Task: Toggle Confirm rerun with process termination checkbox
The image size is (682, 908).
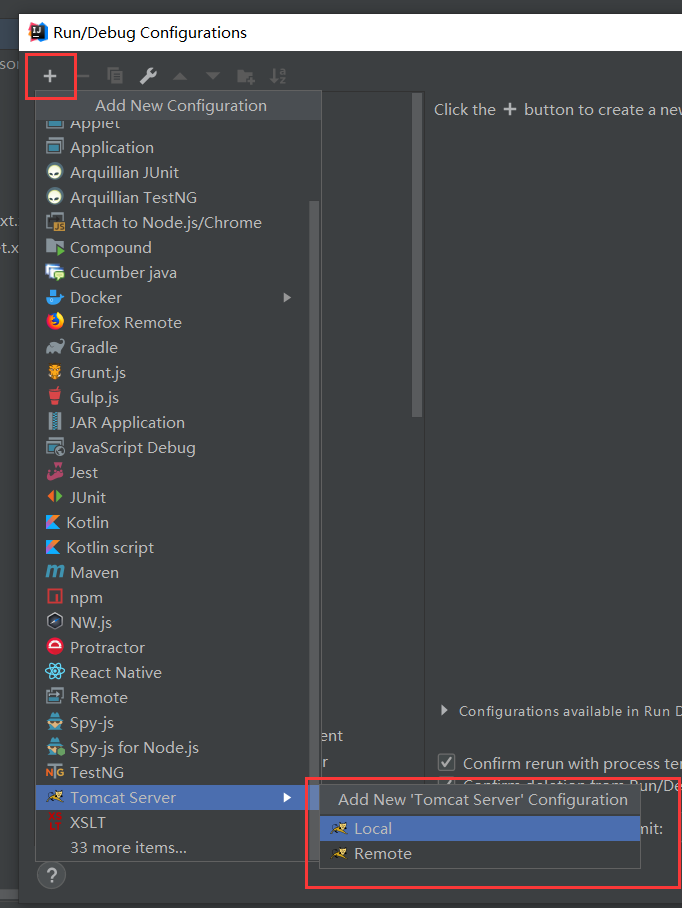Action: click(x=446, y=763)
